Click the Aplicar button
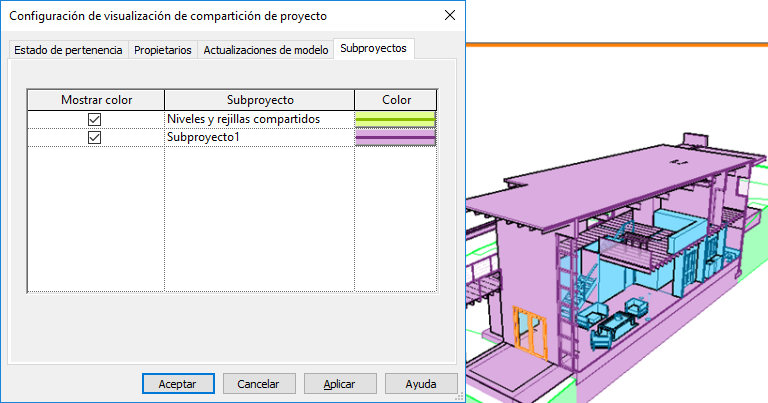 click(340, 384)
